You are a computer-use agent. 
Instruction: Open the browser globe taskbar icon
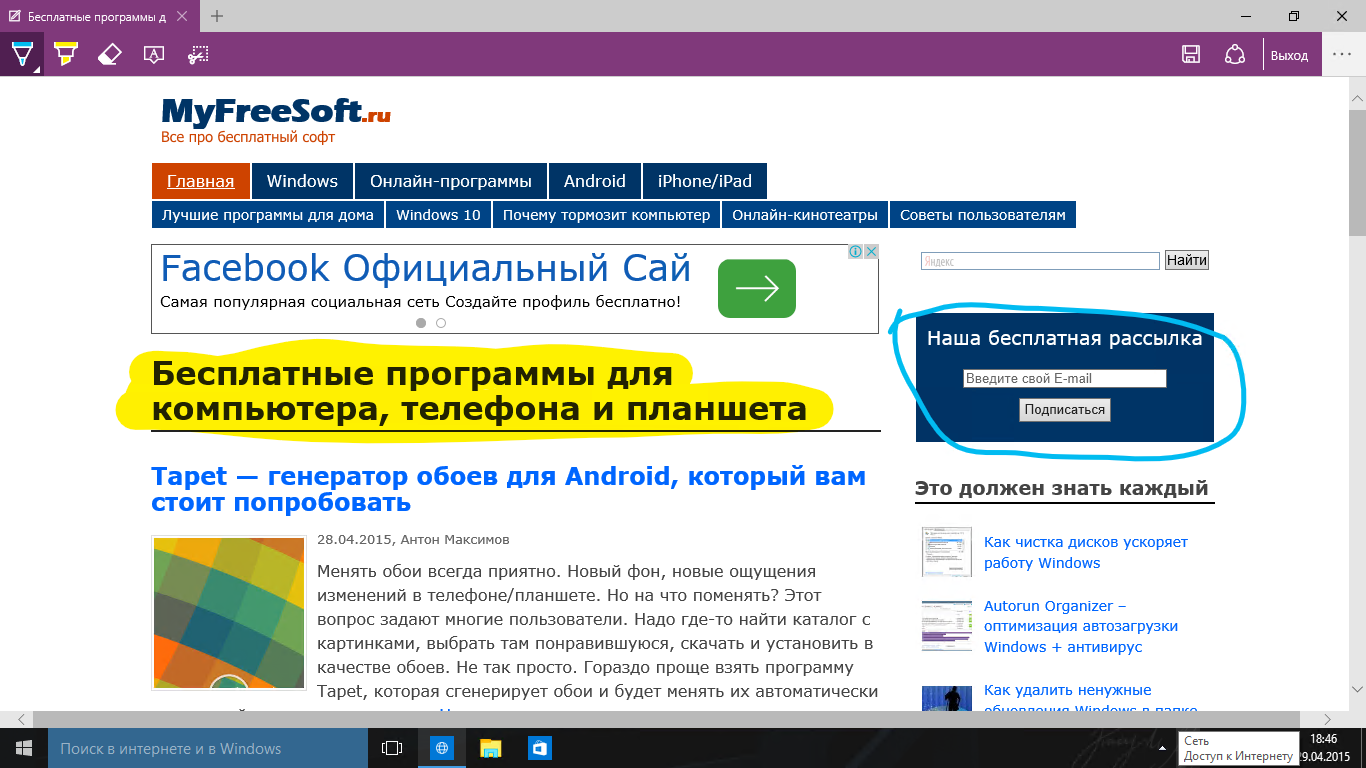pos(441,748)
